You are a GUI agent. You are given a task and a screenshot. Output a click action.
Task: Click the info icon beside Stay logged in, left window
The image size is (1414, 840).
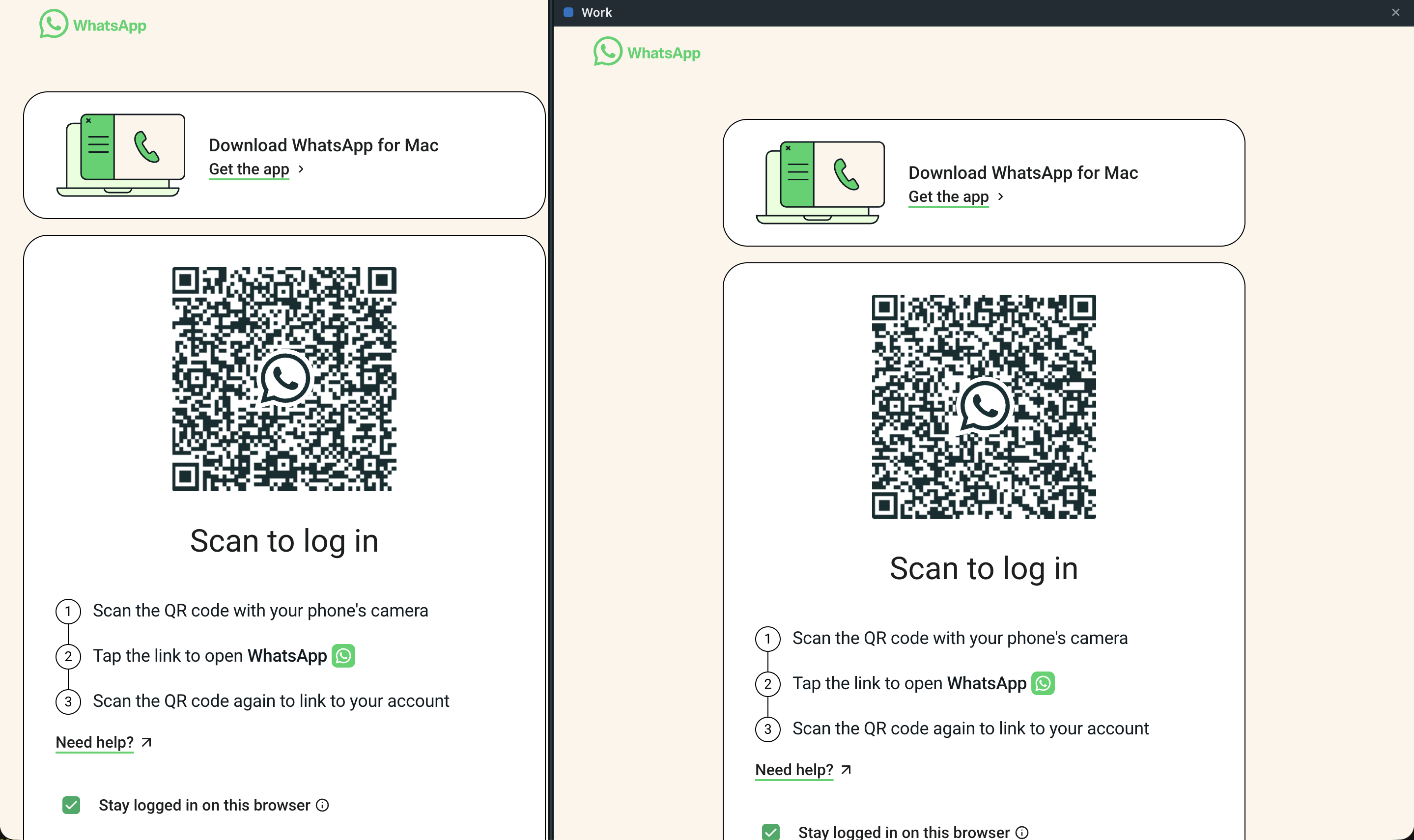tap(322, 805)
